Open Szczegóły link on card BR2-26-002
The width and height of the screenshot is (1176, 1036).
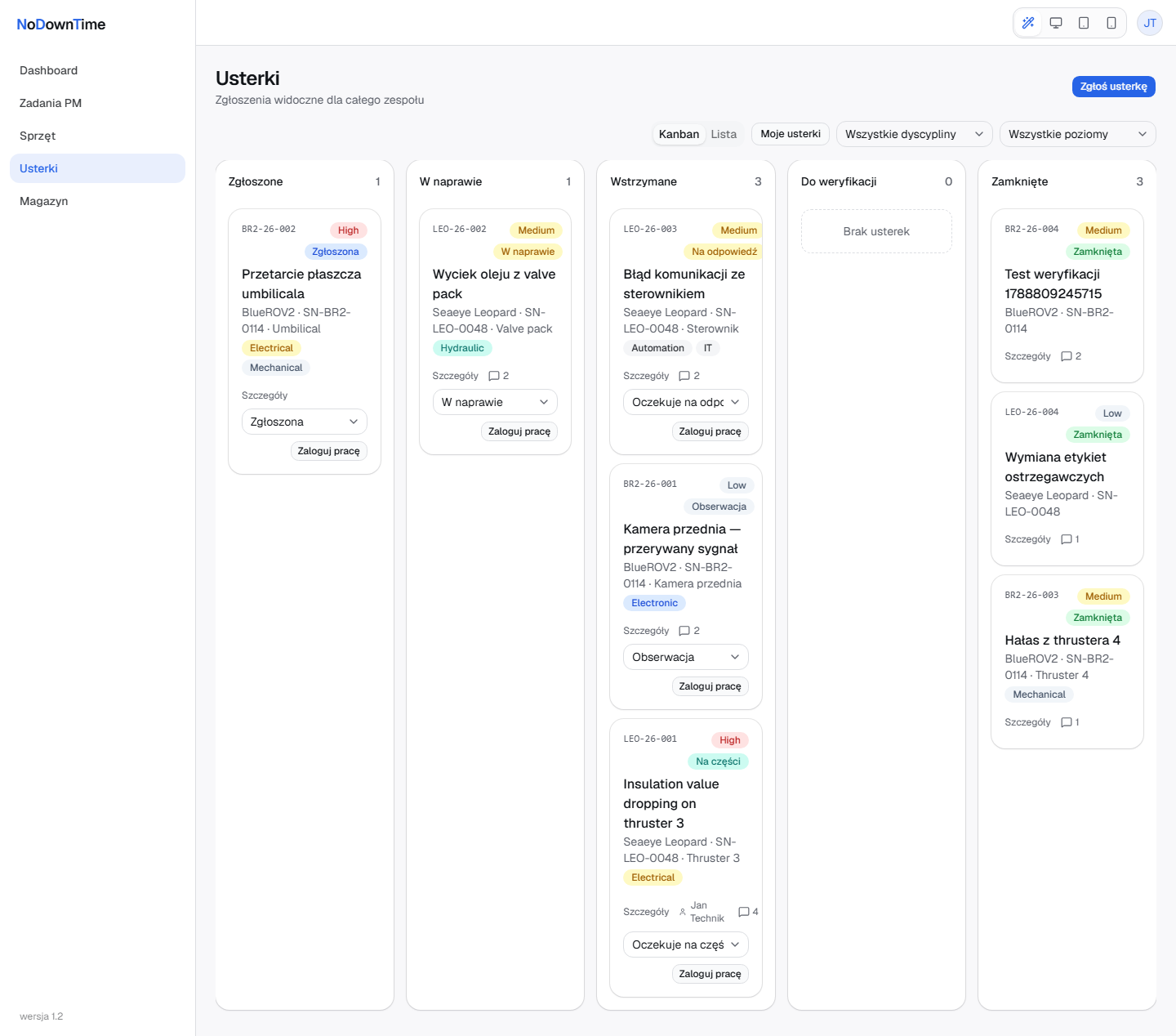[x=265, y=395]
